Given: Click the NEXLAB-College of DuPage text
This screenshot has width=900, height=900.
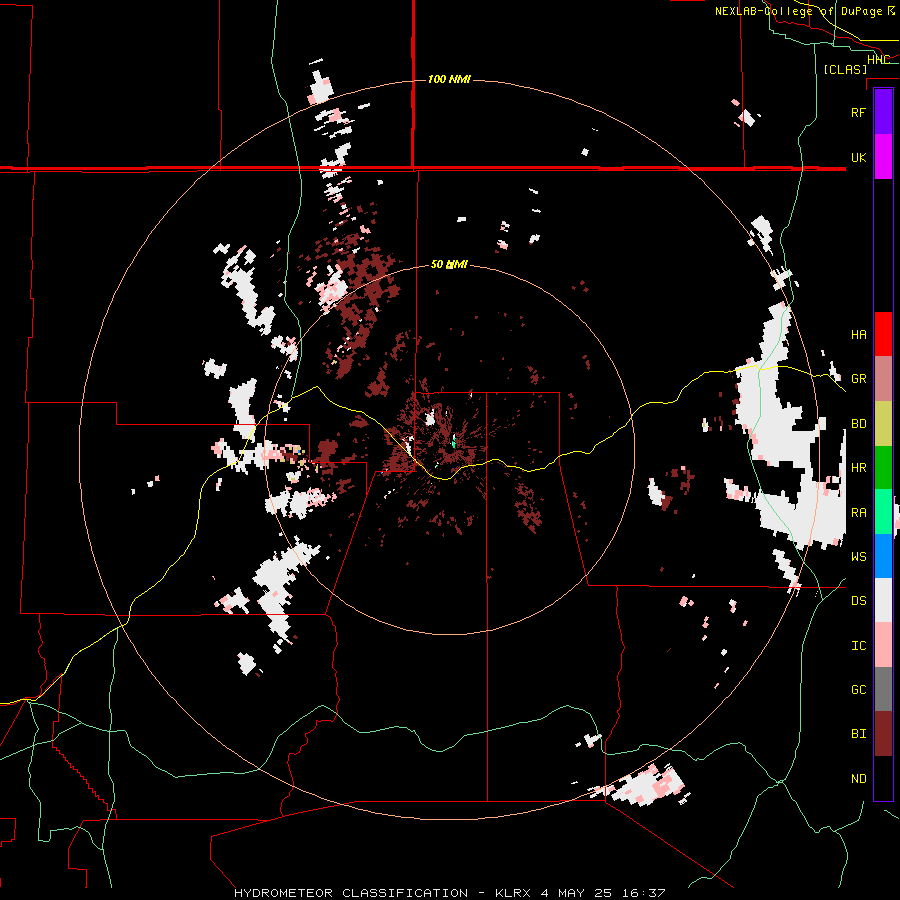Looking at the screenshot, I should 798,11.
